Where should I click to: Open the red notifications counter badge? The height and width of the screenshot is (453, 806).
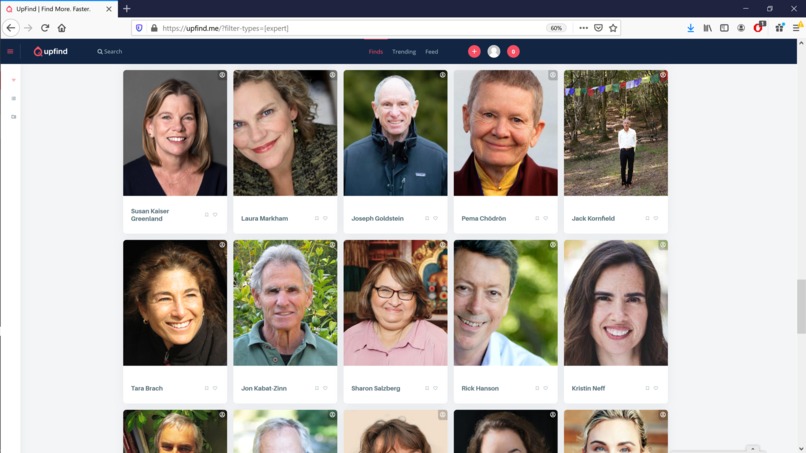point(513,51)
